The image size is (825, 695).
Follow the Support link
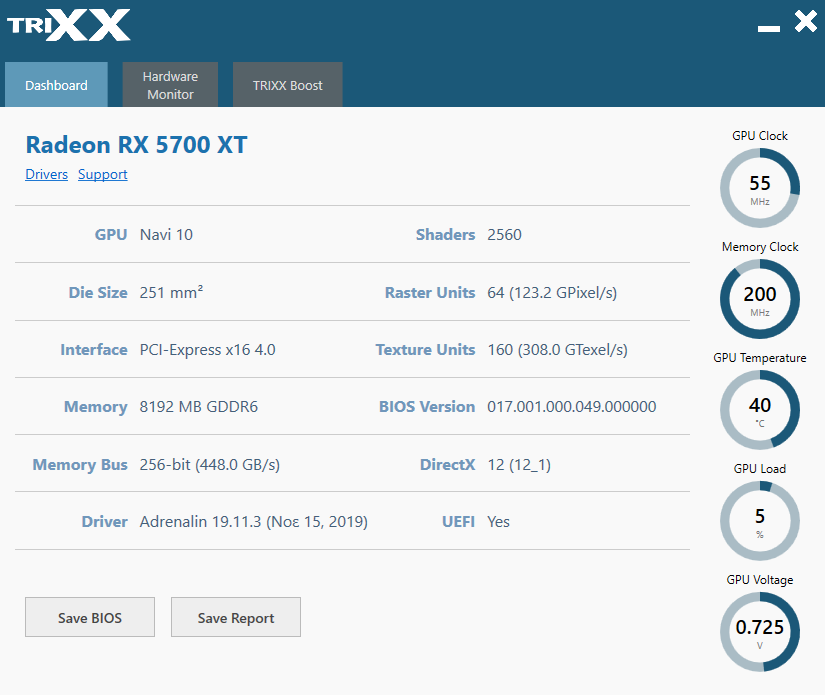click(x=103, y=174)
